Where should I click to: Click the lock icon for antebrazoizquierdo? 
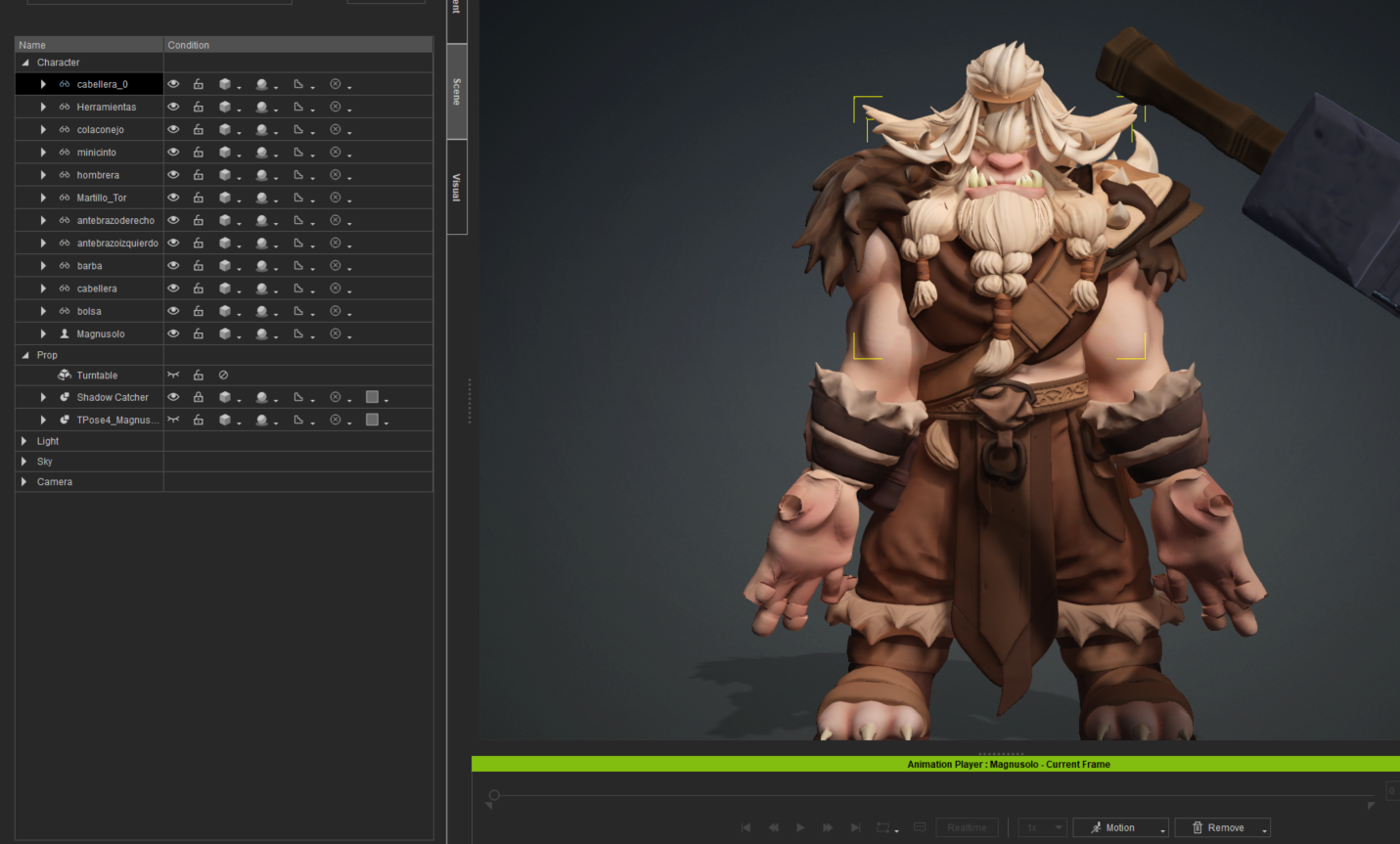click(199, 243)
